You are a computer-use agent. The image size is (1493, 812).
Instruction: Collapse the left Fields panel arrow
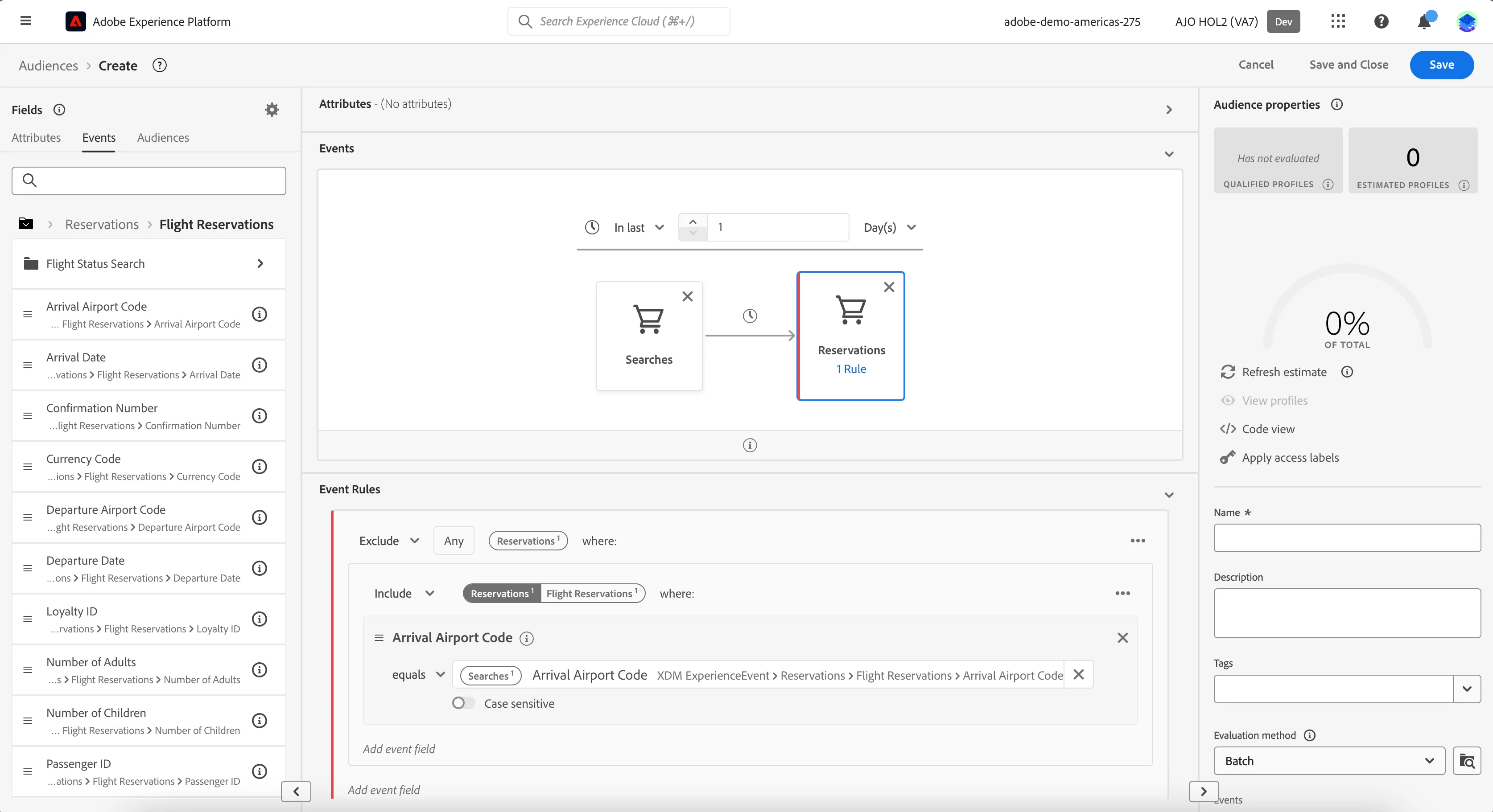point(296,791)
